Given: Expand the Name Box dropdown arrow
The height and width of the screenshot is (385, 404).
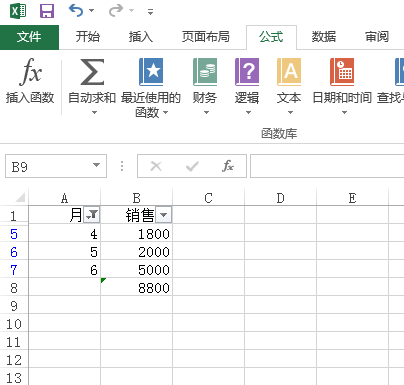Looking at the screenshot, I should point(96,165).
